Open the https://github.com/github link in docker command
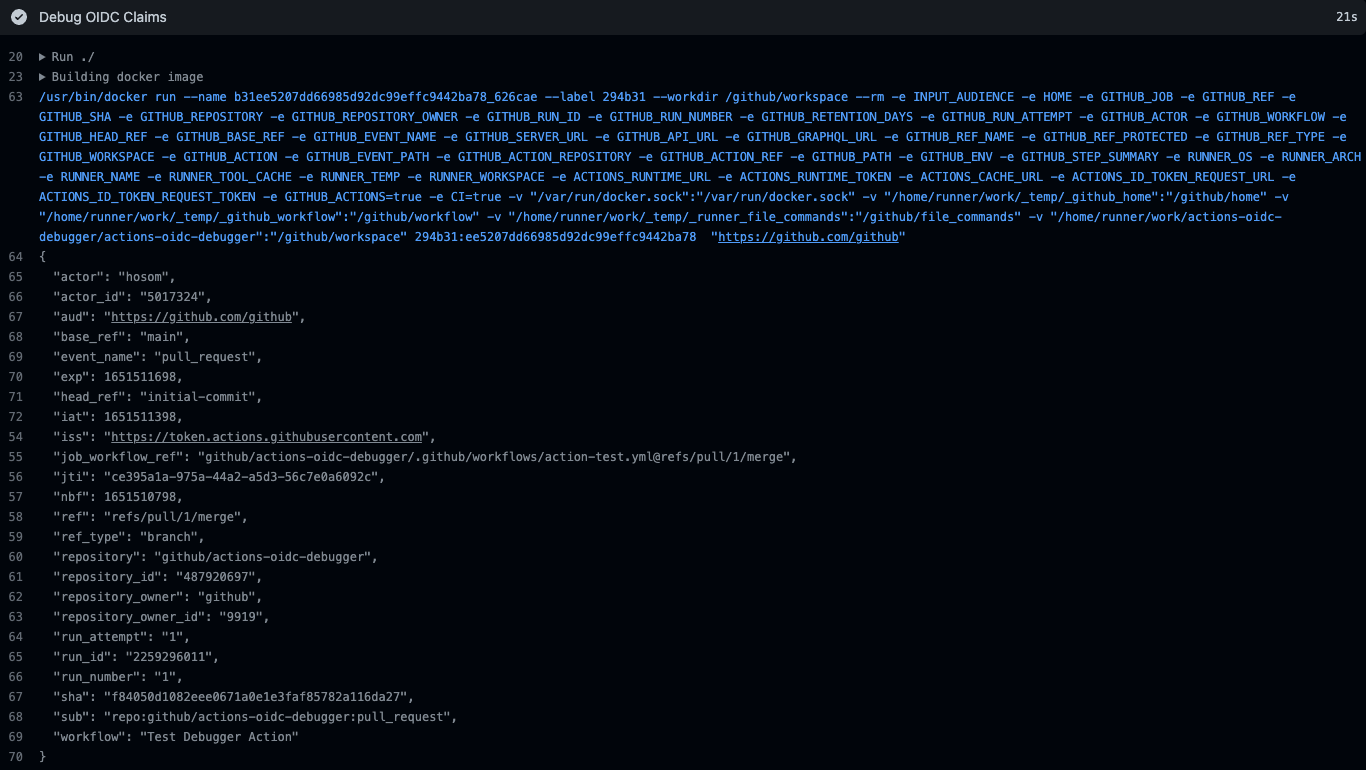The width and height of the screenshot is (1366, 770). [x=808, y=237]
